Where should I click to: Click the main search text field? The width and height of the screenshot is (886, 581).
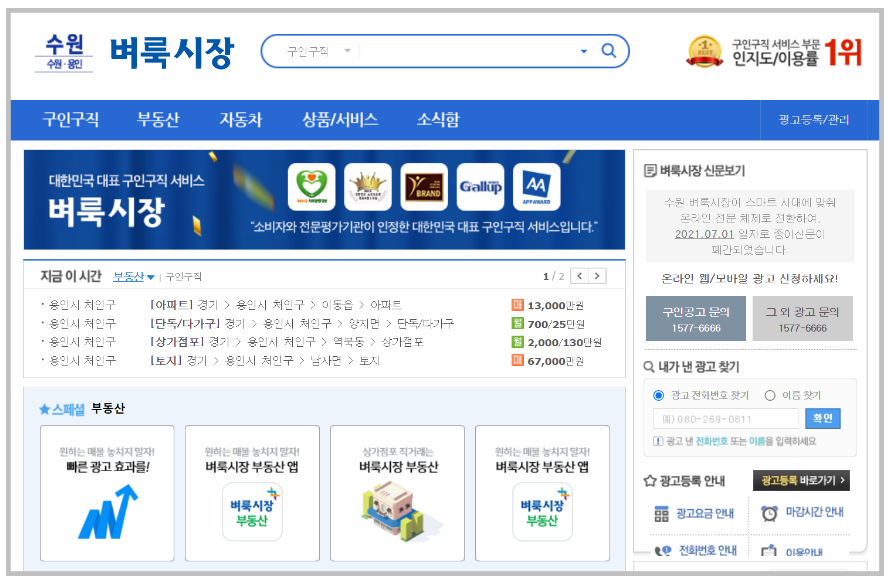pos(468,51)
